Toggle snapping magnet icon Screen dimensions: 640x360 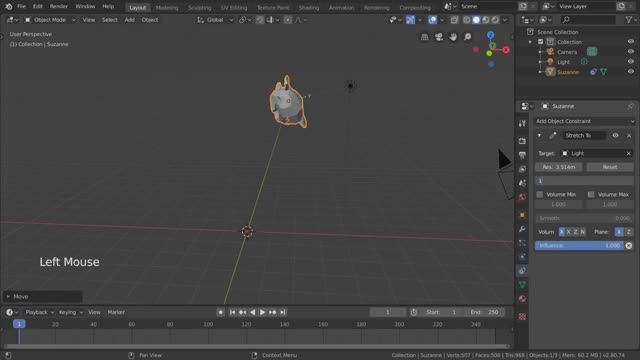pyautogui.click(x=260, y=20)
